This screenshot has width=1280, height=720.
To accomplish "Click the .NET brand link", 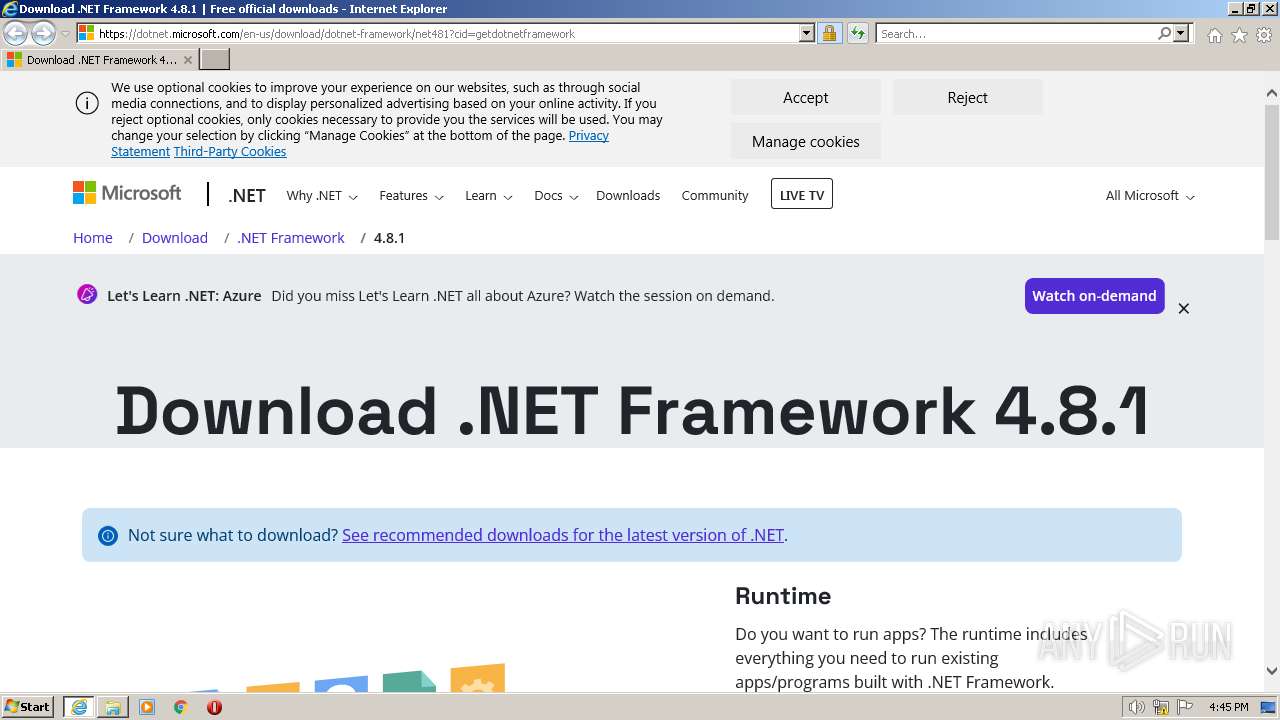I will (246, 195).
